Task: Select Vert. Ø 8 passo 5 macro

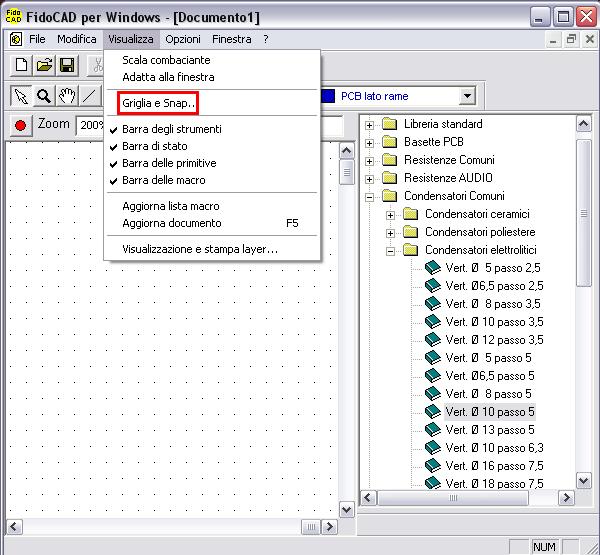Action: (x=488, y=393)
